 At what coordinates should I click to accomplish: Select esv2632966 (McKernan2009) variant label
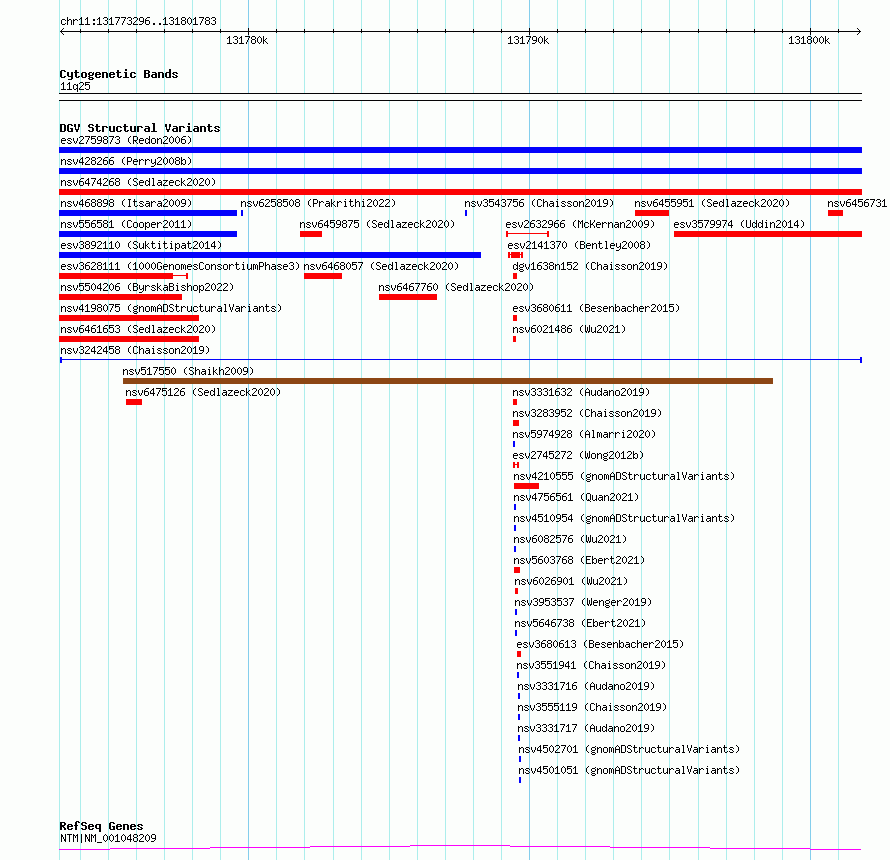click(580, 224)
